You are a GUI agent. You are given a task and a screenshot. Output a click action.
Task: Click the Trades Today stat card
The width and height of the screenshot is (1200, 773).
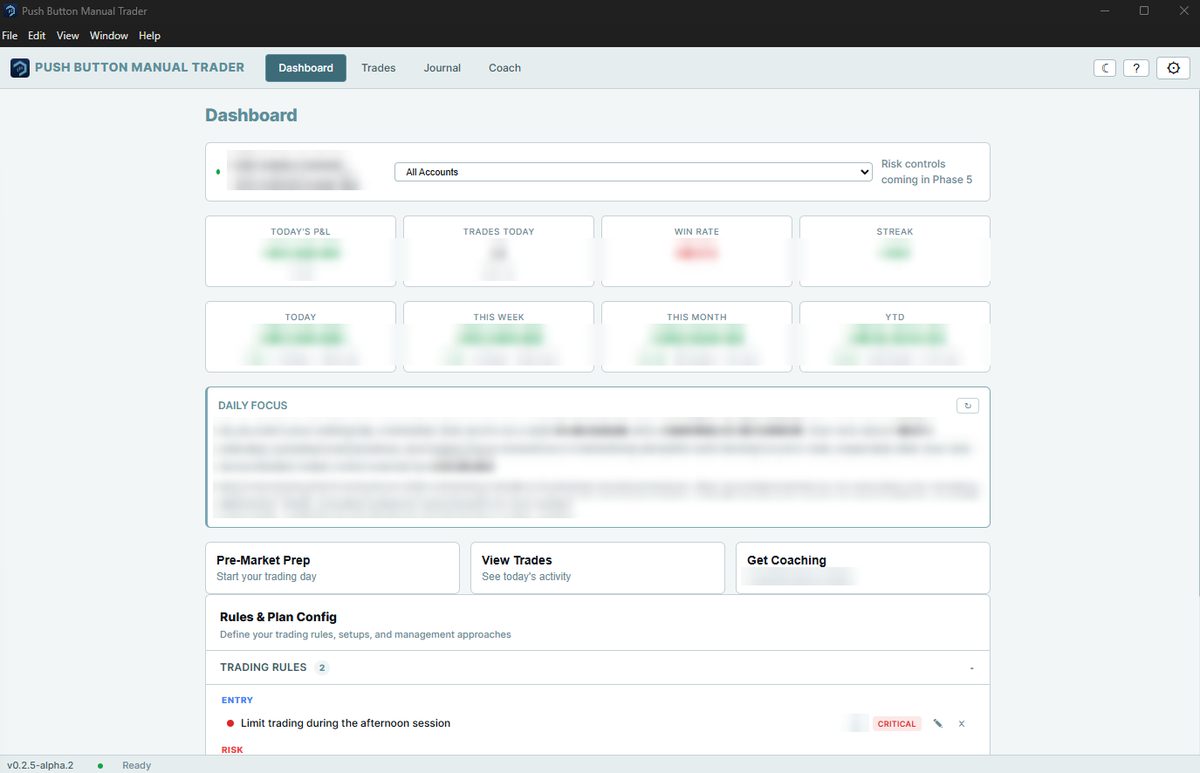499,251
